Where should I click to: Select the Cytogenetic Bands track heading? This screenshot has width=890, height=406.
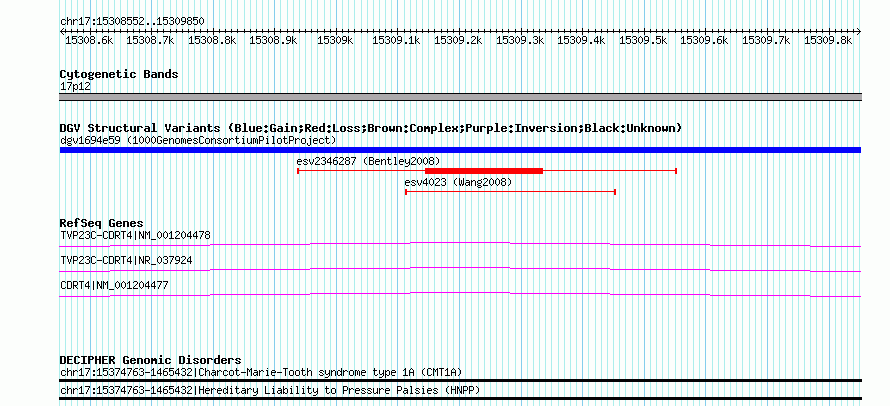[119, 74]
